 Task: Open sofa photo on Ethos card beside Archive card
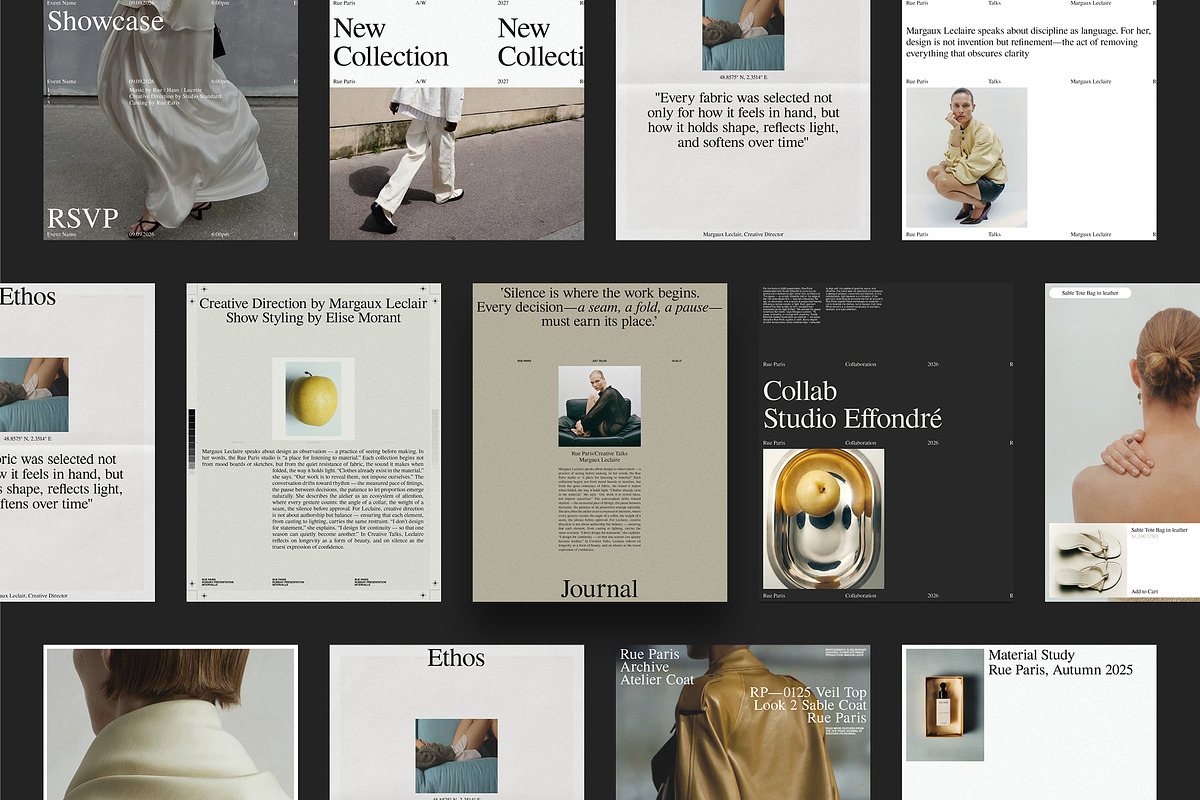coord(456,755)
